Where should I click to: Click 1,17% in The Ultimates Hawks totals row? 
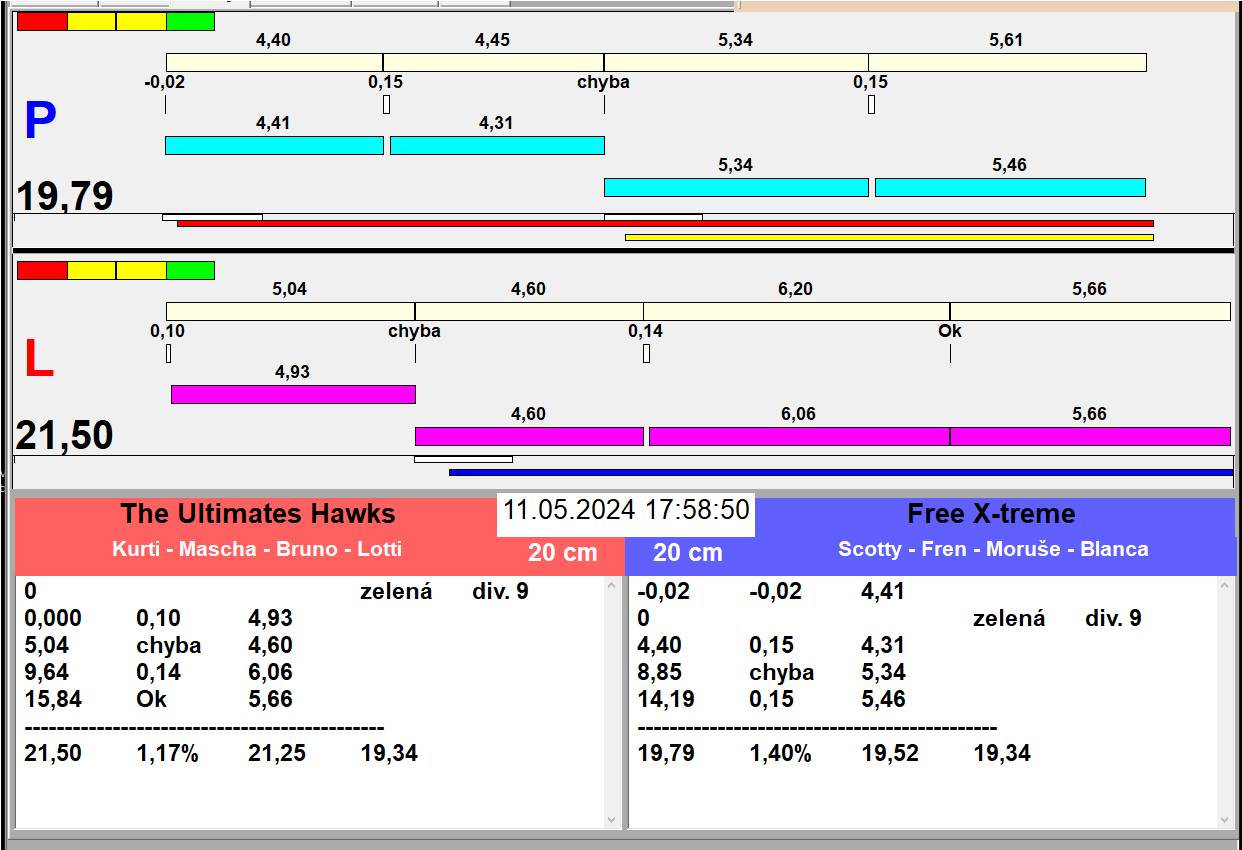168,753
